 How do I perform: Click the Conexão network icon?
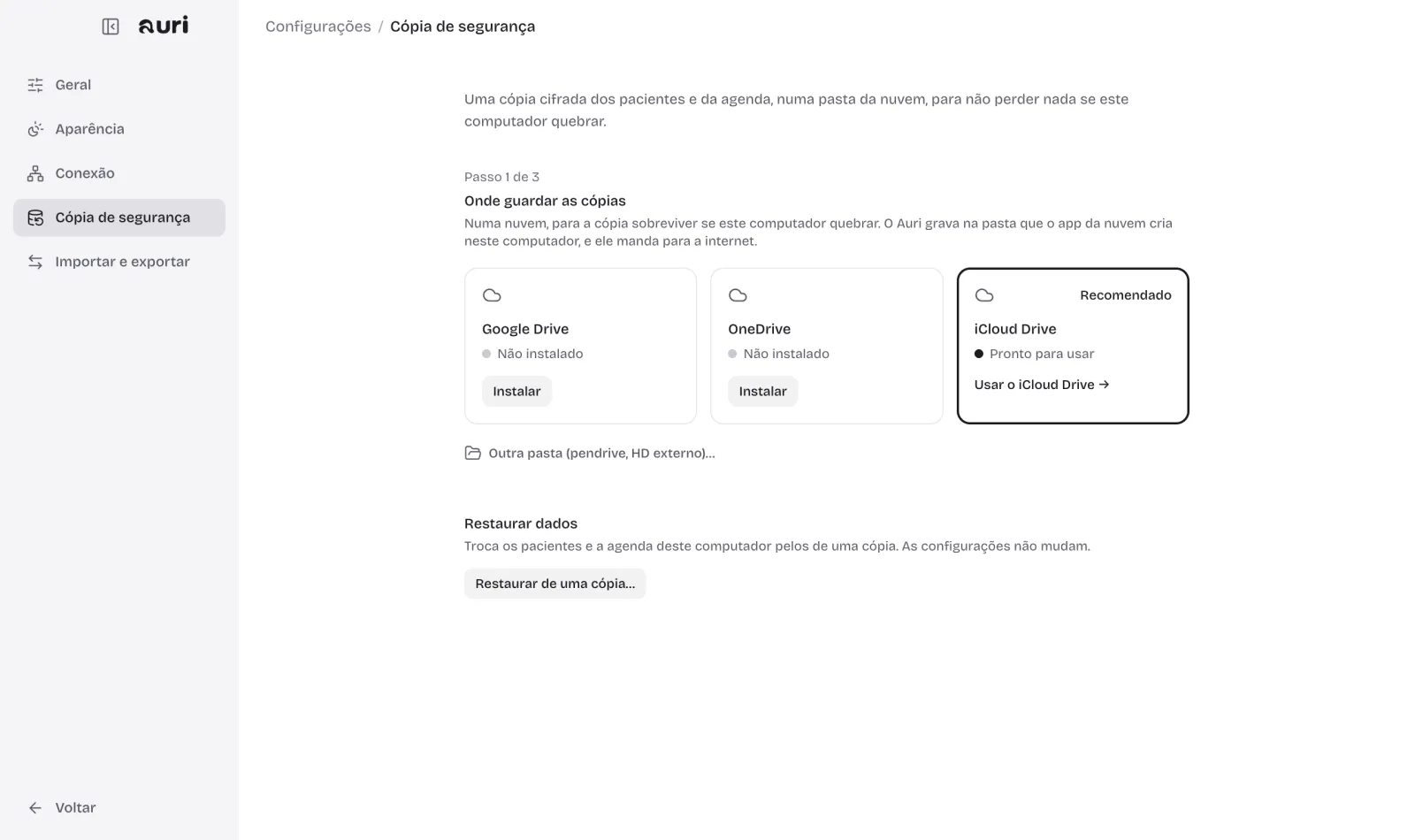(x=35, y=173)
